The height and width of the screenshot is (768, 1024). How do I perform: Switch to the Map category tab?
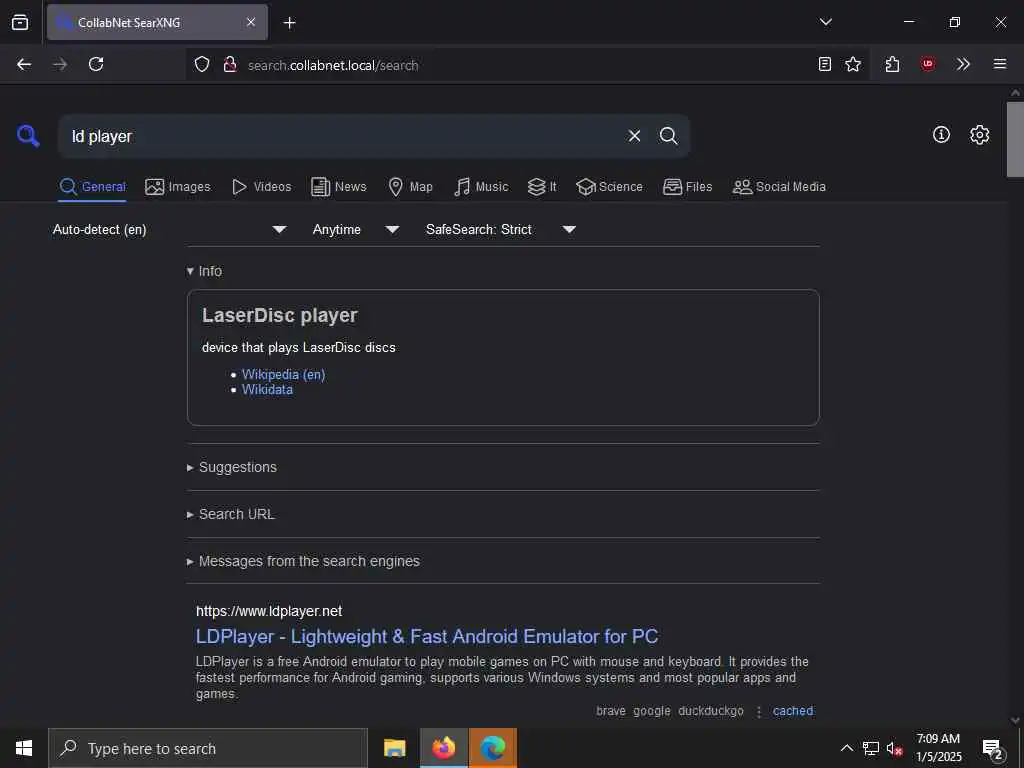click(x=410, y=187)
